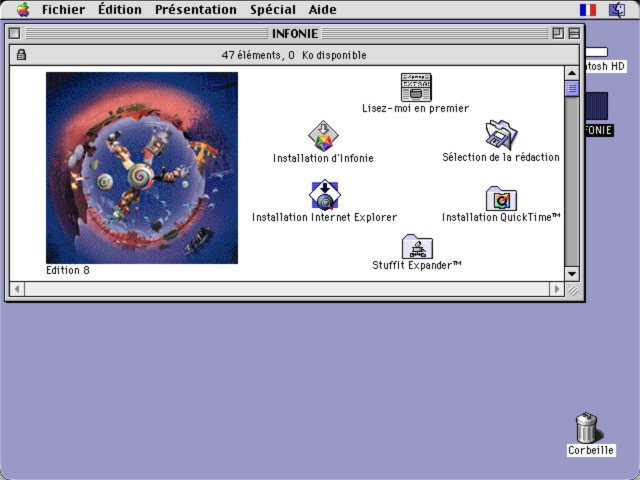This screenshot has height=480, width=640.
Task: Select the Installation Internet Explorer icon
Action: point(325,195)
